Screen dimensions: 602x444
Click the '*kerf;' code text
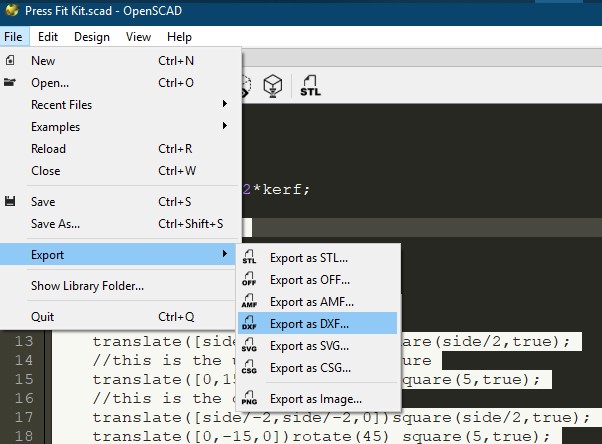[281, 189]
